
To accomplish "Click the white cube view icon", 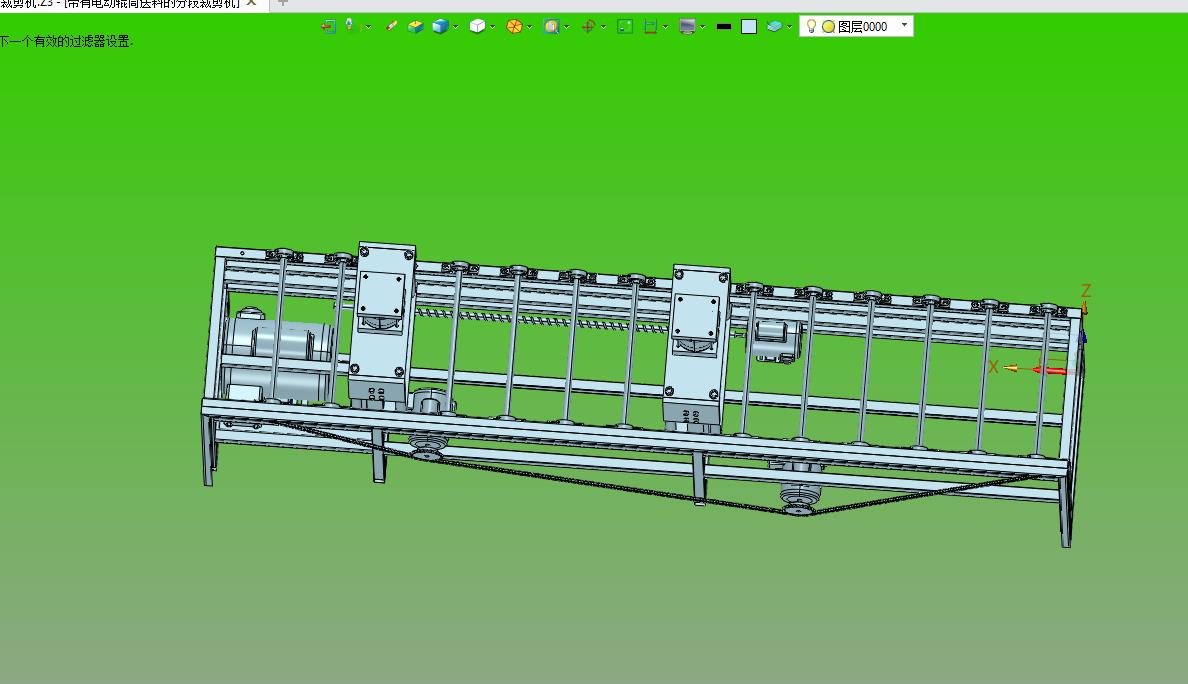I will [477, 27].
